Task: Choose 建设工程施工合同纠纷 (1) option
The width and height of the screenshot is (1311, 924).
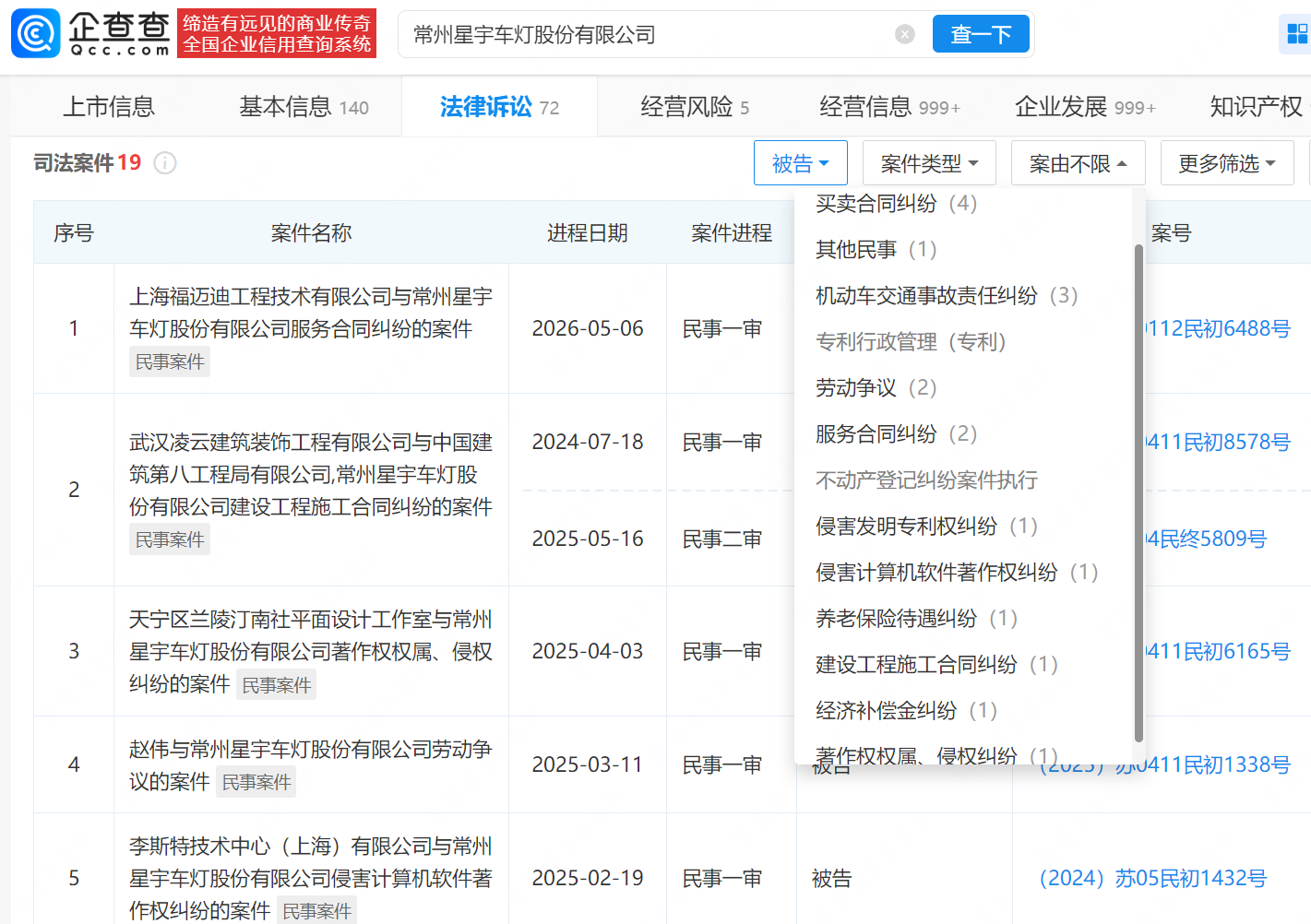Action: point(936,664)
